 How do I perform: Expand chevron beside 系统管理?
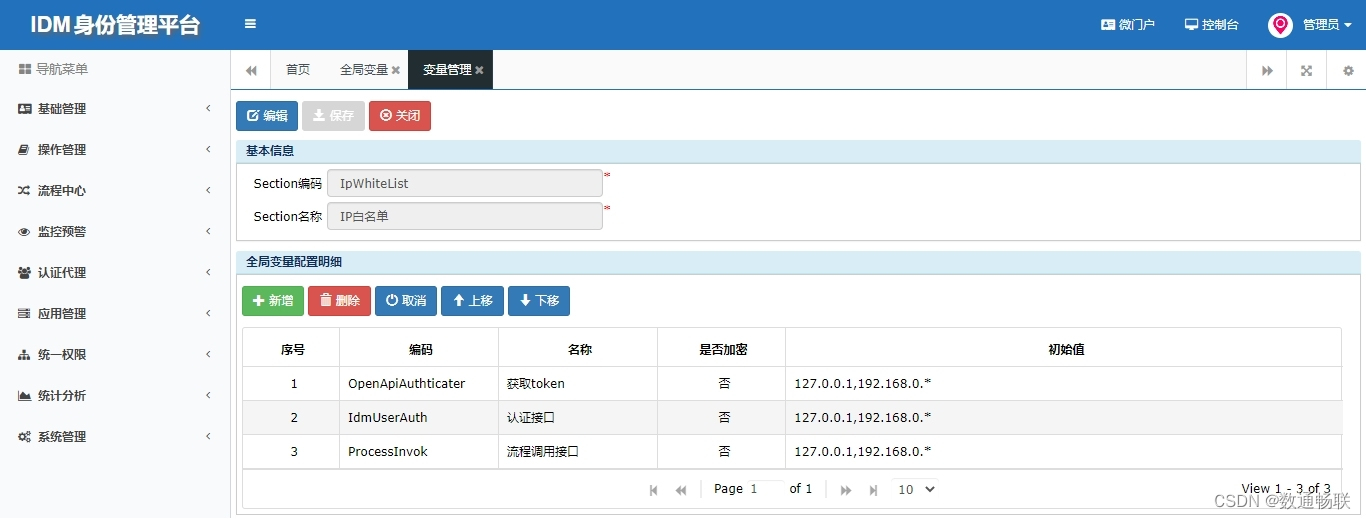(x=208, y=436)
